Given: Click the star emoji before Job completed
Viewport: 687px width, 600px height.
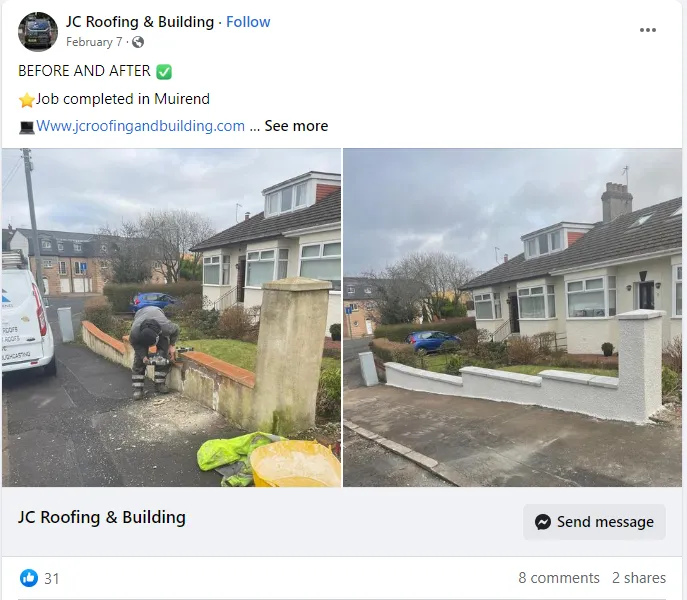Looking at the screenshot, I should click(x=26, y=100).
